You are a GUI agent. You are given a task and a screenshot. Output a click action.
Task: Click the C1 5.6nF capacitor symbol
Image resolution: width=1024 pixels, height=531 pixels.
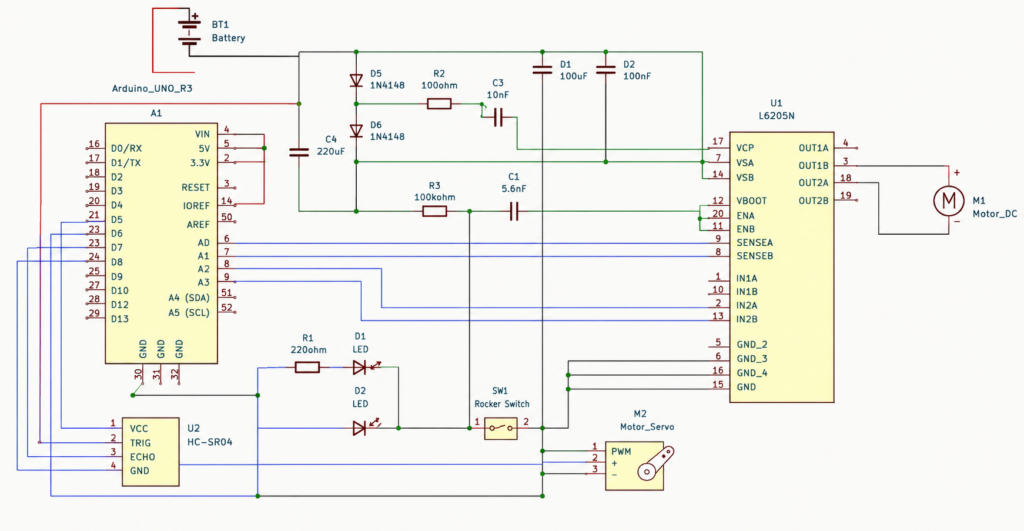[x=513, y=211]
